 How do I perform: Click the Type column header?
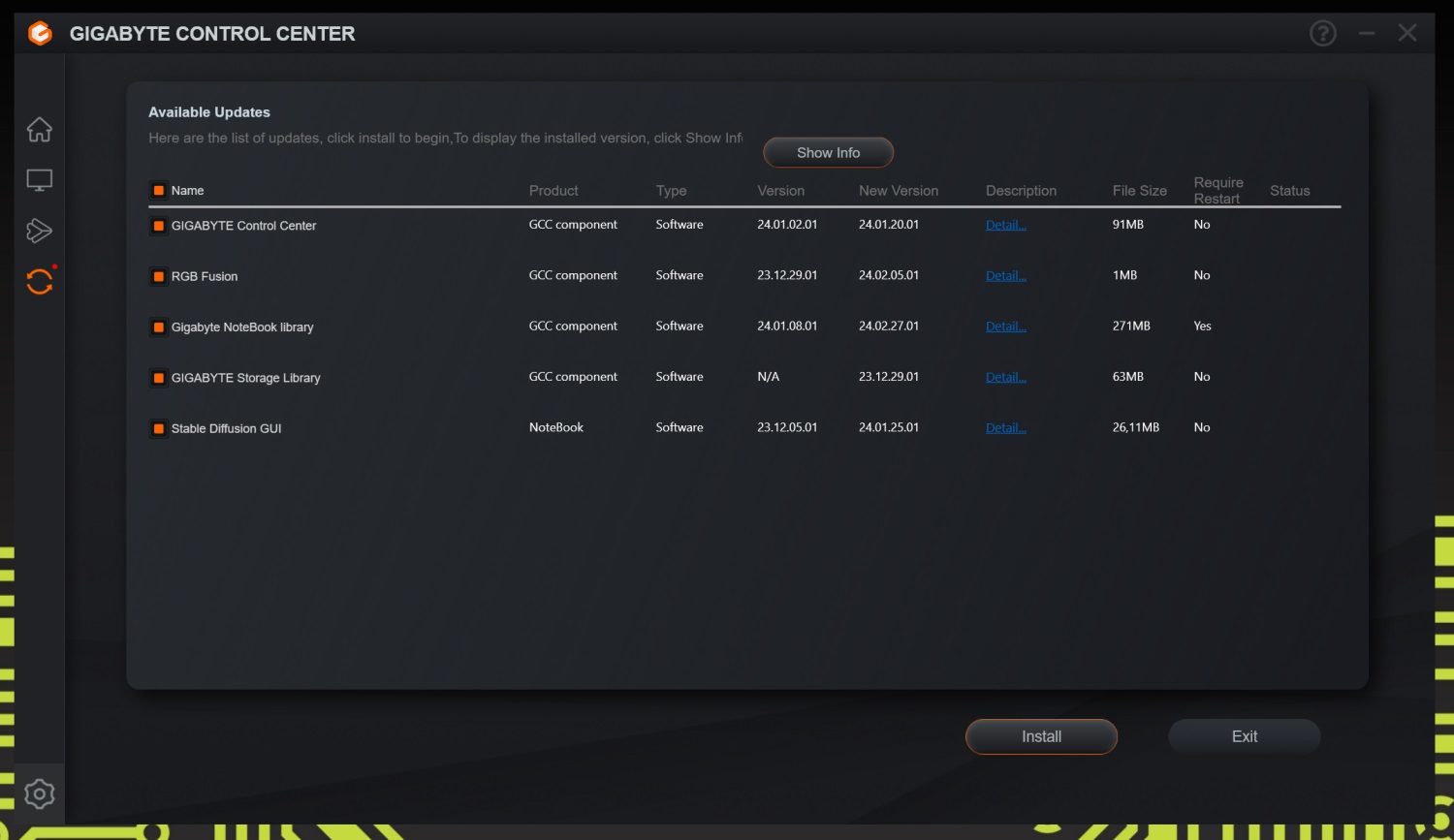click(671, 191)
